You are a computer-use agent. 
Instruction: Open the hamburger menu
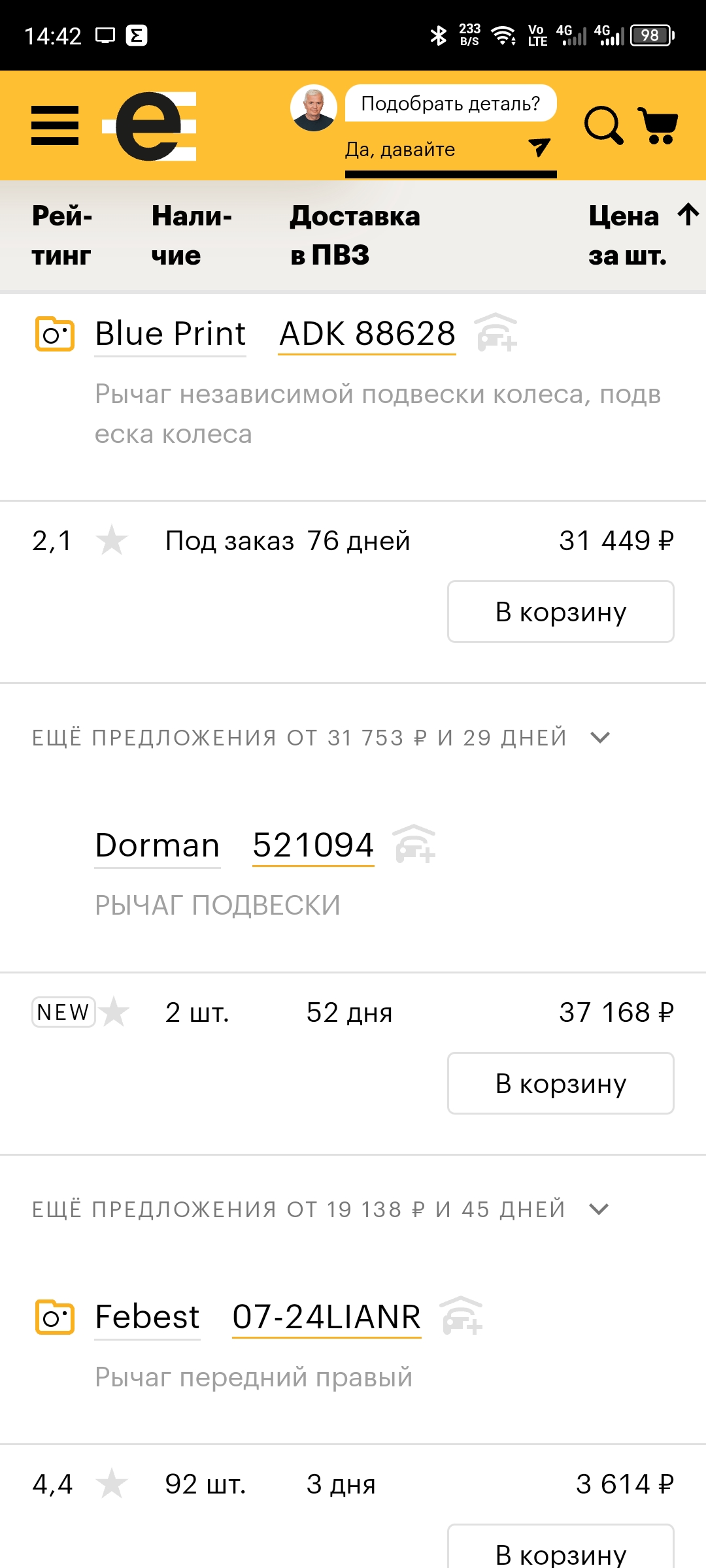point(55,125)
